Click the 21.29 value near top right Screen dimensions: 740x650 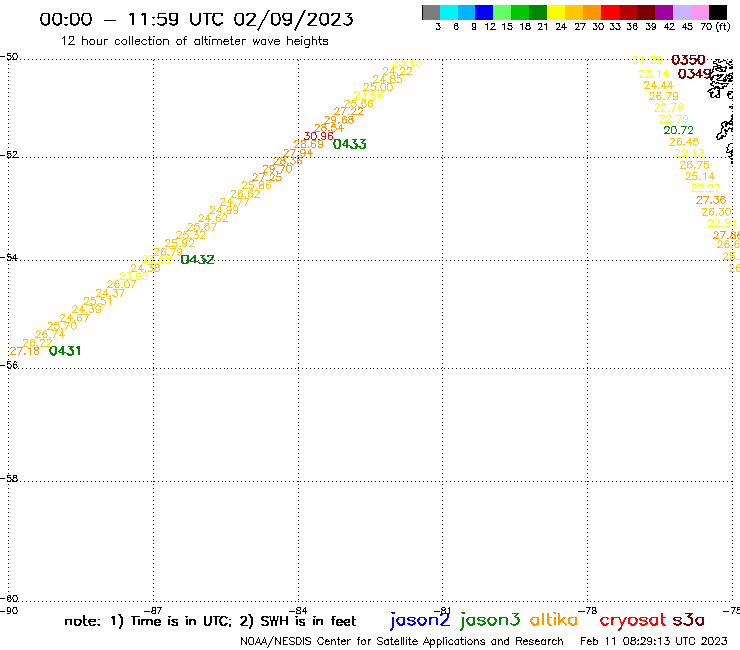click(647, 60)
